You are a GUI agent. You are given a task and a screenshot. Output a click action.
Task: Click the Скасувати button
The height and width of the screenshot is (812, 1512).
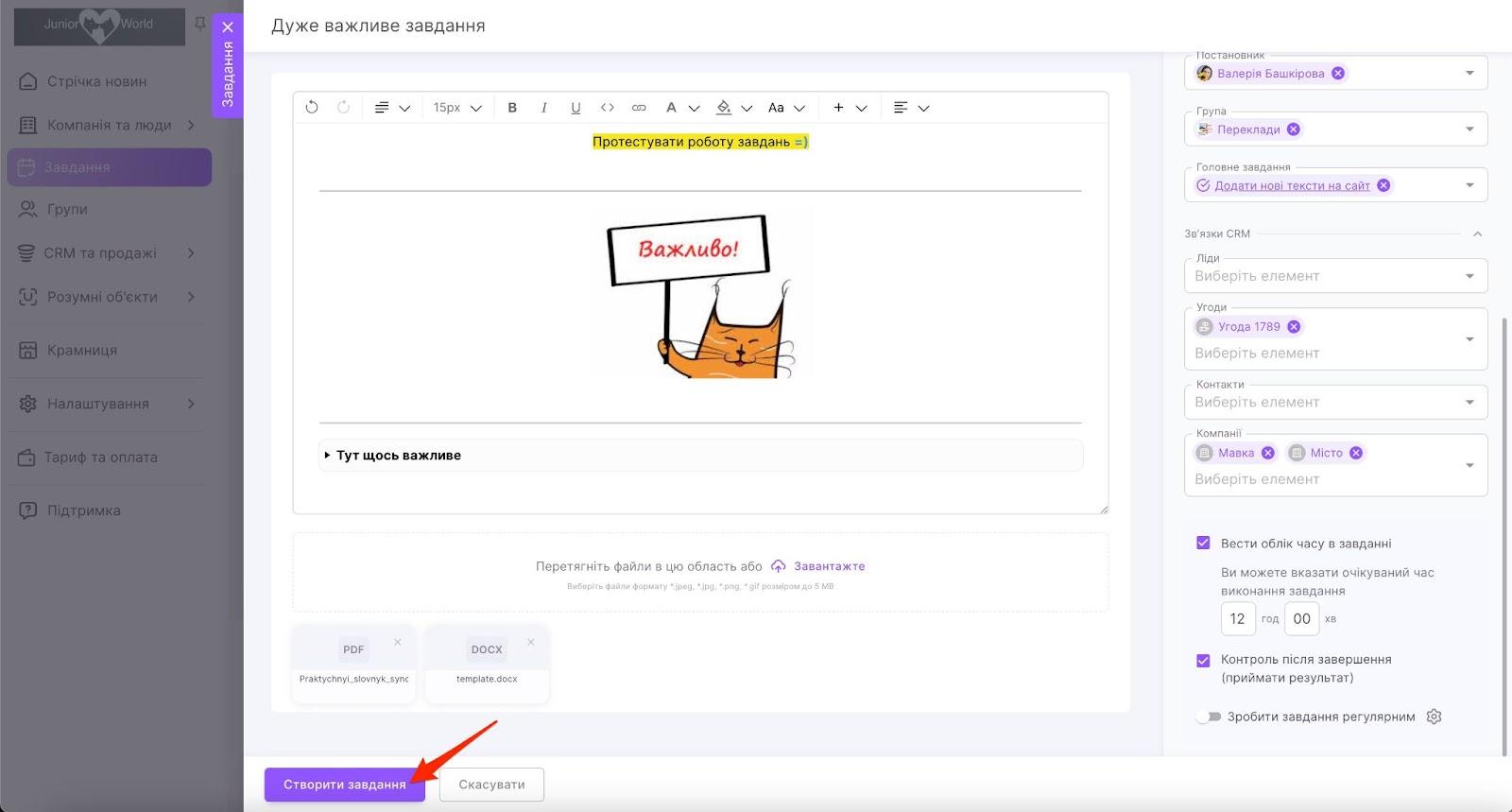[x=491, y=785]
